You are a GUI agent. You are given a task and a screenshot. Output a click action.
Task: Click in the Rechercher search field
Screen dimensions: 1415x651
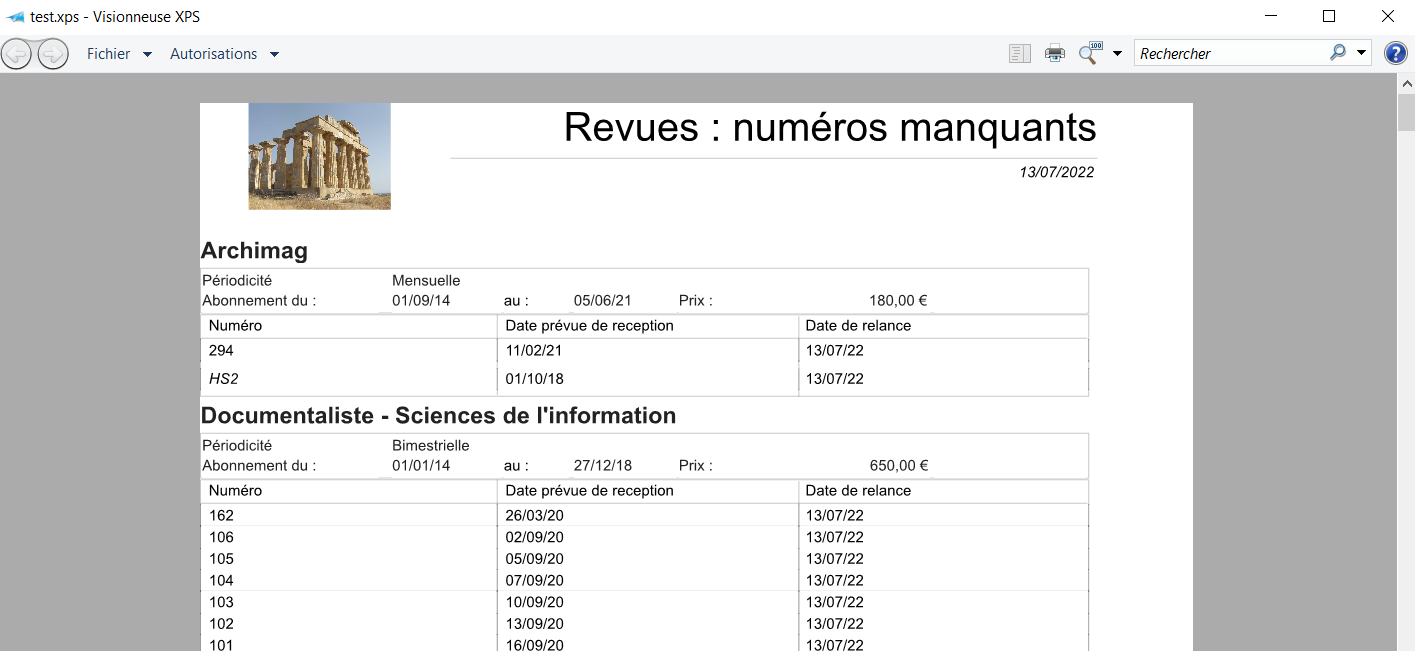tap(1230, 54)
